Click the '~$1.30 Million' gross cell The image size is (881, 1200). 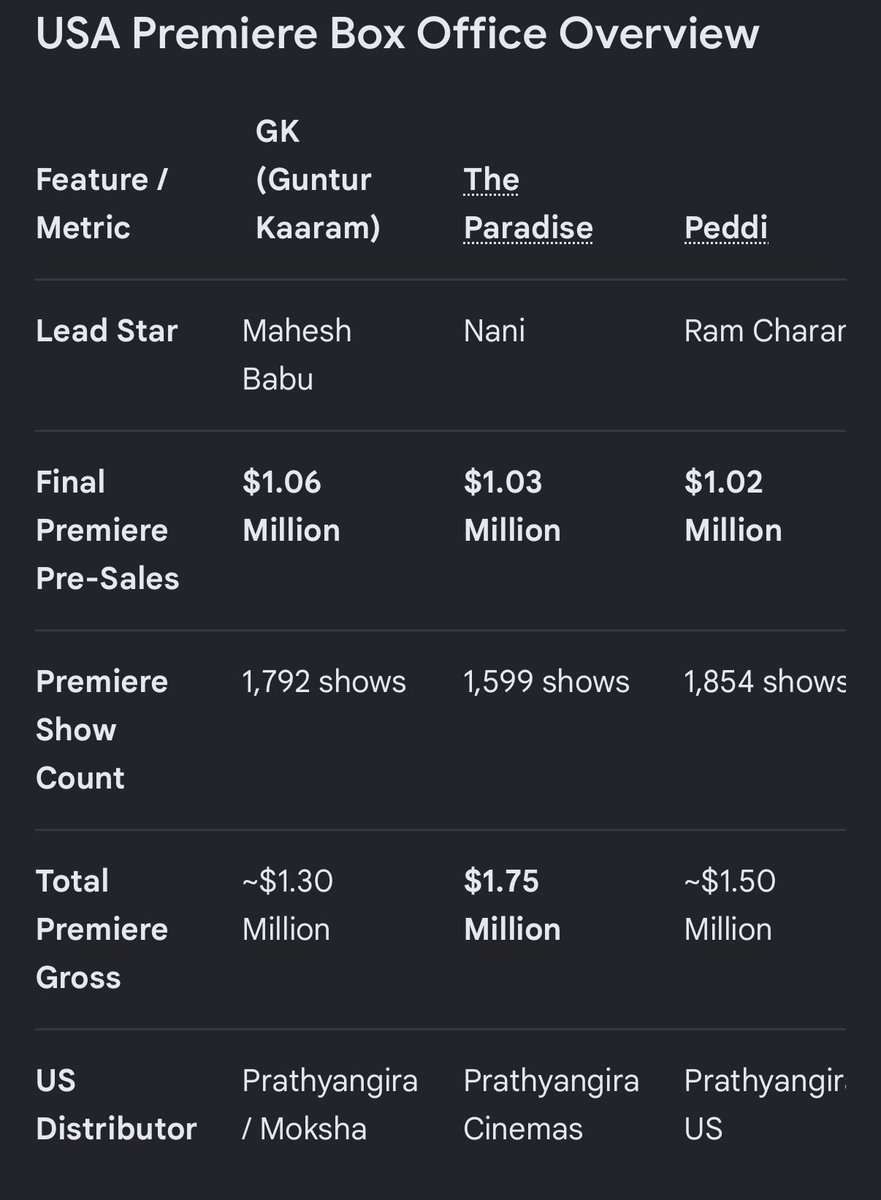pos(288,905)
